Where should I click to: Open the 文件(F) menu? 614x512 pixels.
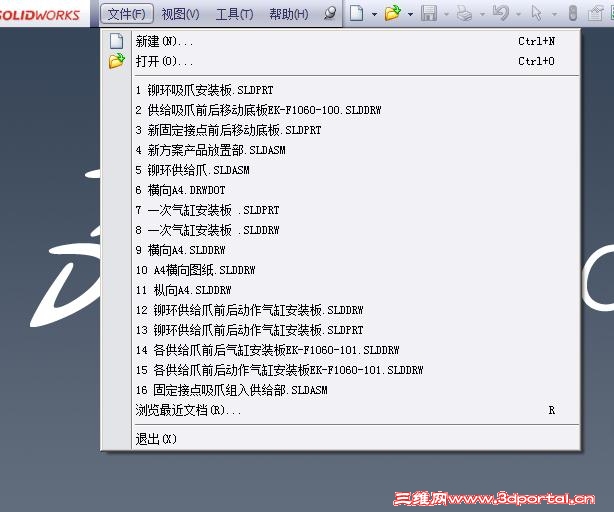pyautogui.click(x=126, y=14)
